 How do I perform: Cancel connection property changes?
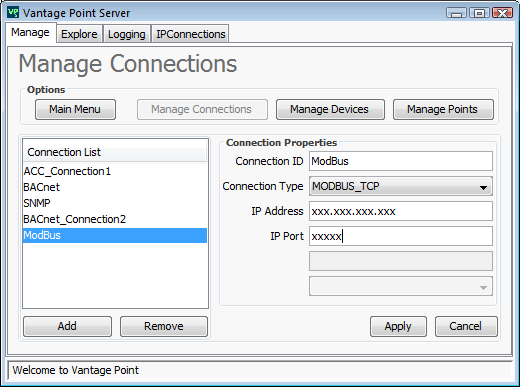tap(466, 326)
